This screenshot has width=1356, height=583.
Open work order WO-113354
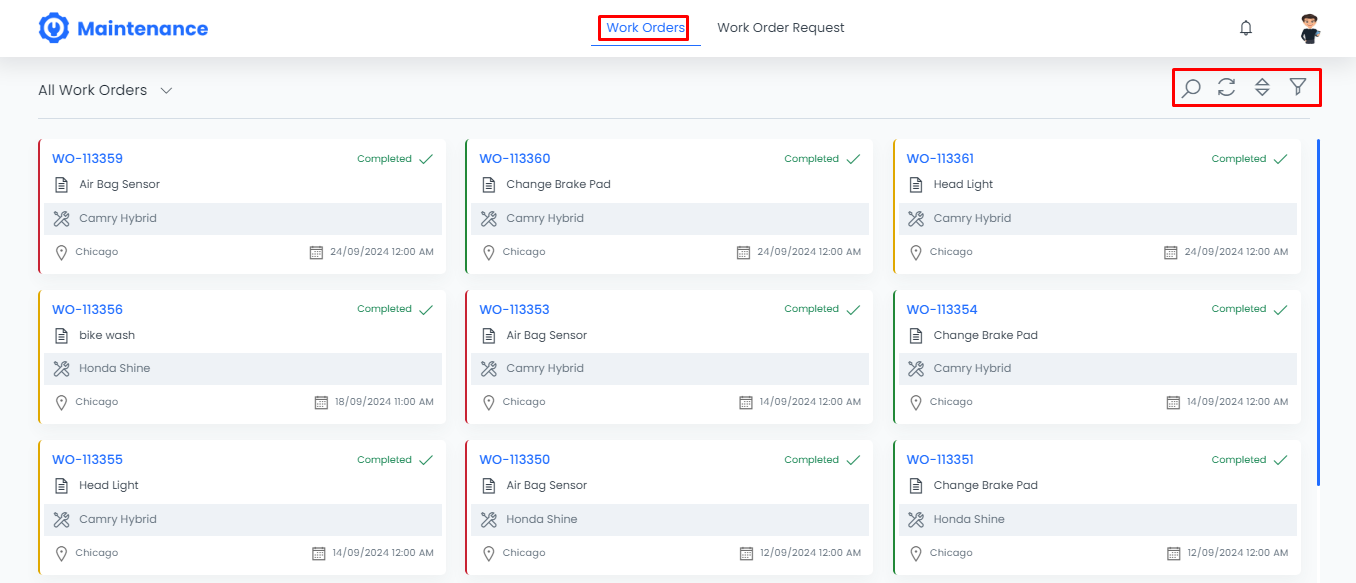(x=942, y=309)
